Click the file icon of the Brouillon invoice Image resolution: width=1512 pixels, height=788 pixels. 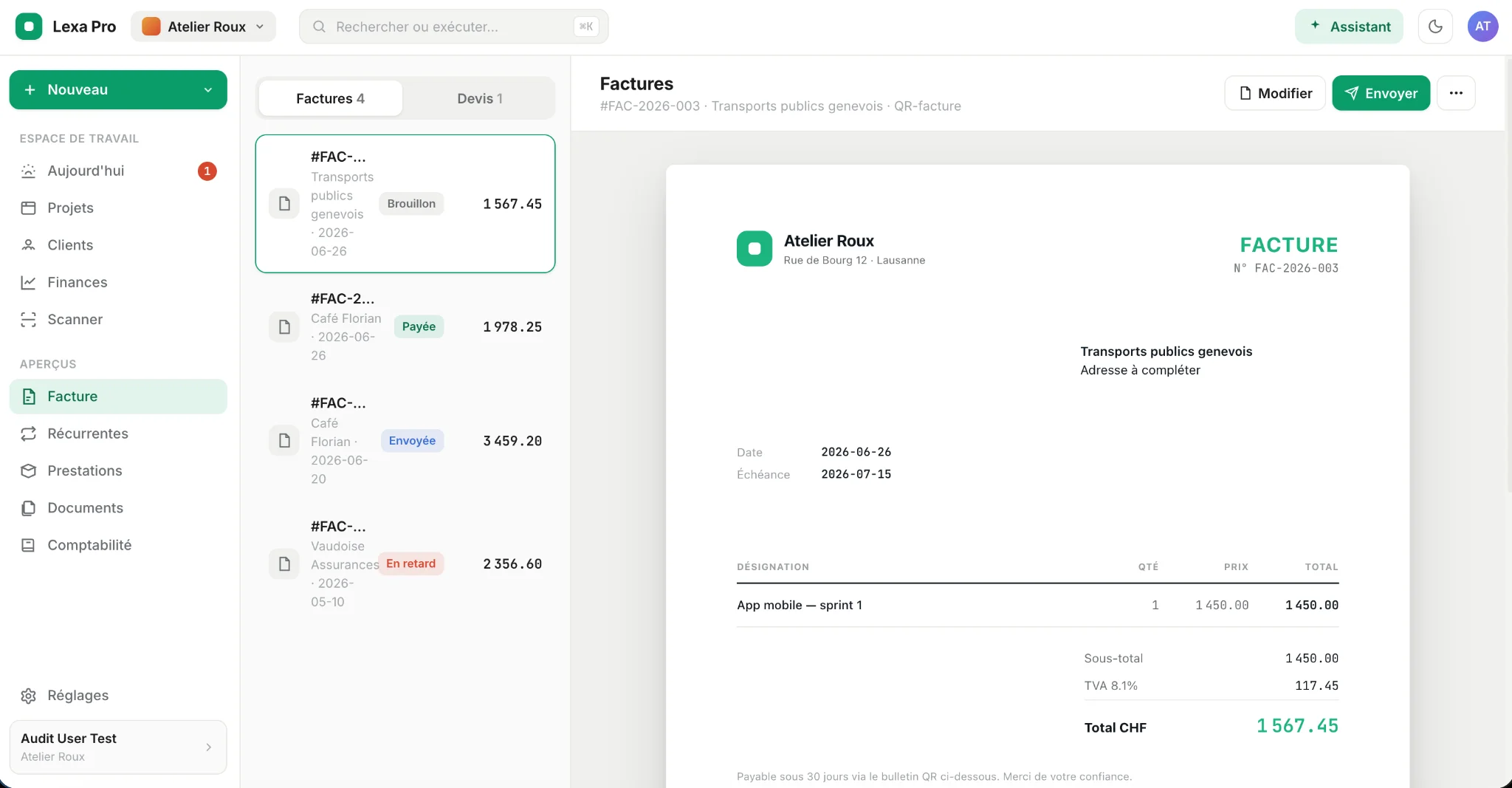pyautogui.click(x=284, y=204)
